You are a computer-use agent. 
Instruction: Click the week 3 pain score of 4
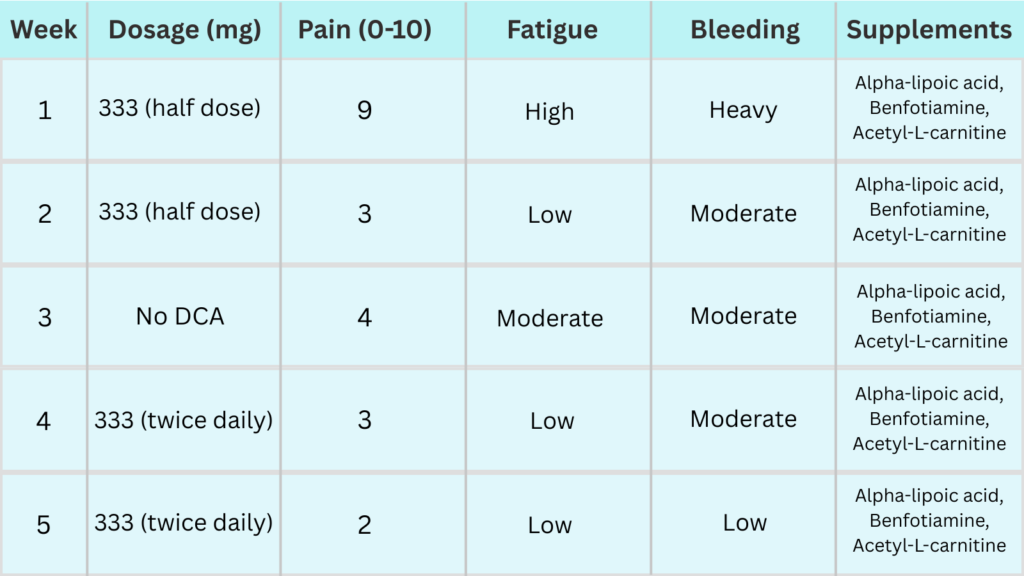365,318
